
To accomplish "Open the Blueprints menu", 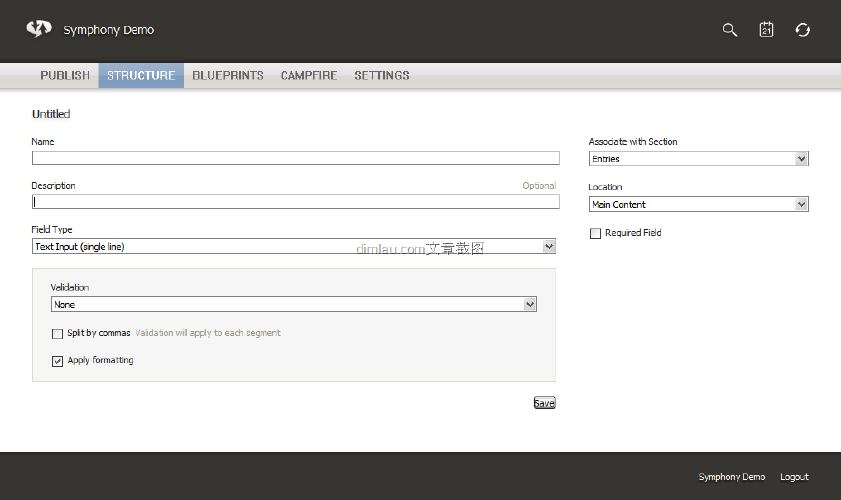I will pos(228,76).
